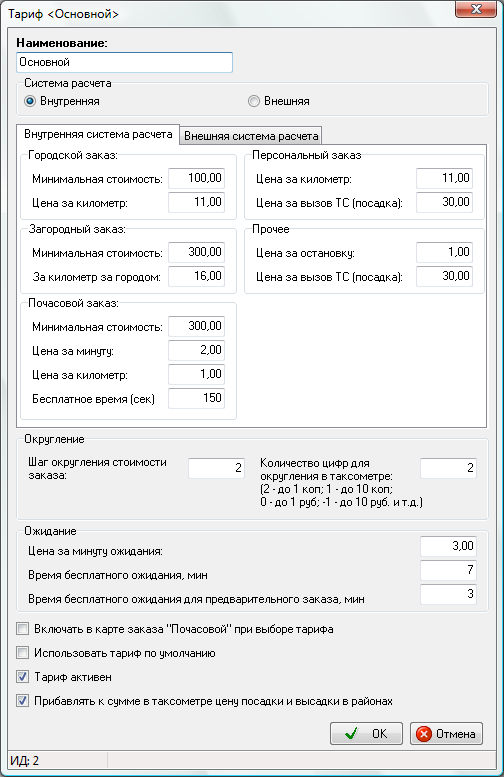Click the green checkmark OK button
Viewport: 504px width, 777px height.
click(x=366, y=733)
